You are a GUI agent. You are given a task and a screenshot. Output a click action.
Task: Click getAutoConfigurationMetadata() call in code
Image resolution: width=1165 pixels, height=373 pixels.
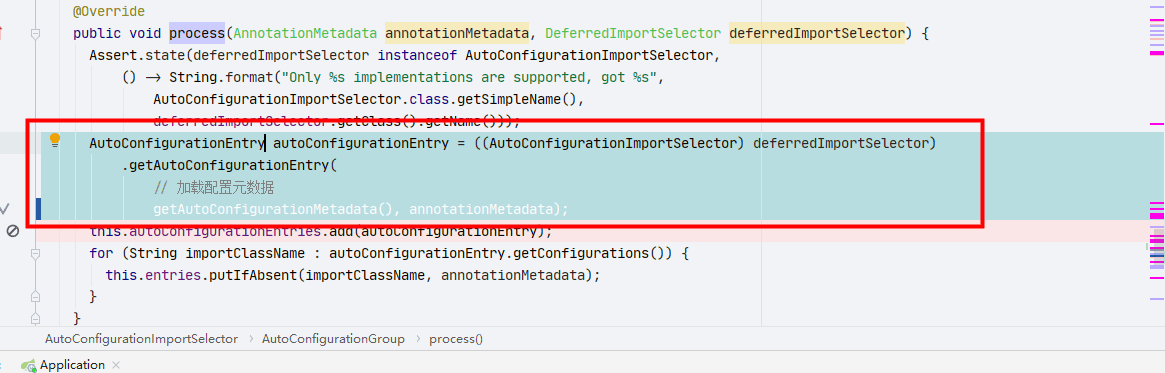coord(278,209)
